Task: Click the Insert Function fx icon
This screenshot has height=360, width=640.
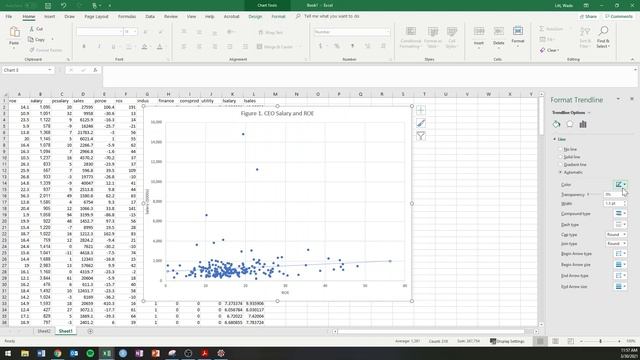Action: 95,70
